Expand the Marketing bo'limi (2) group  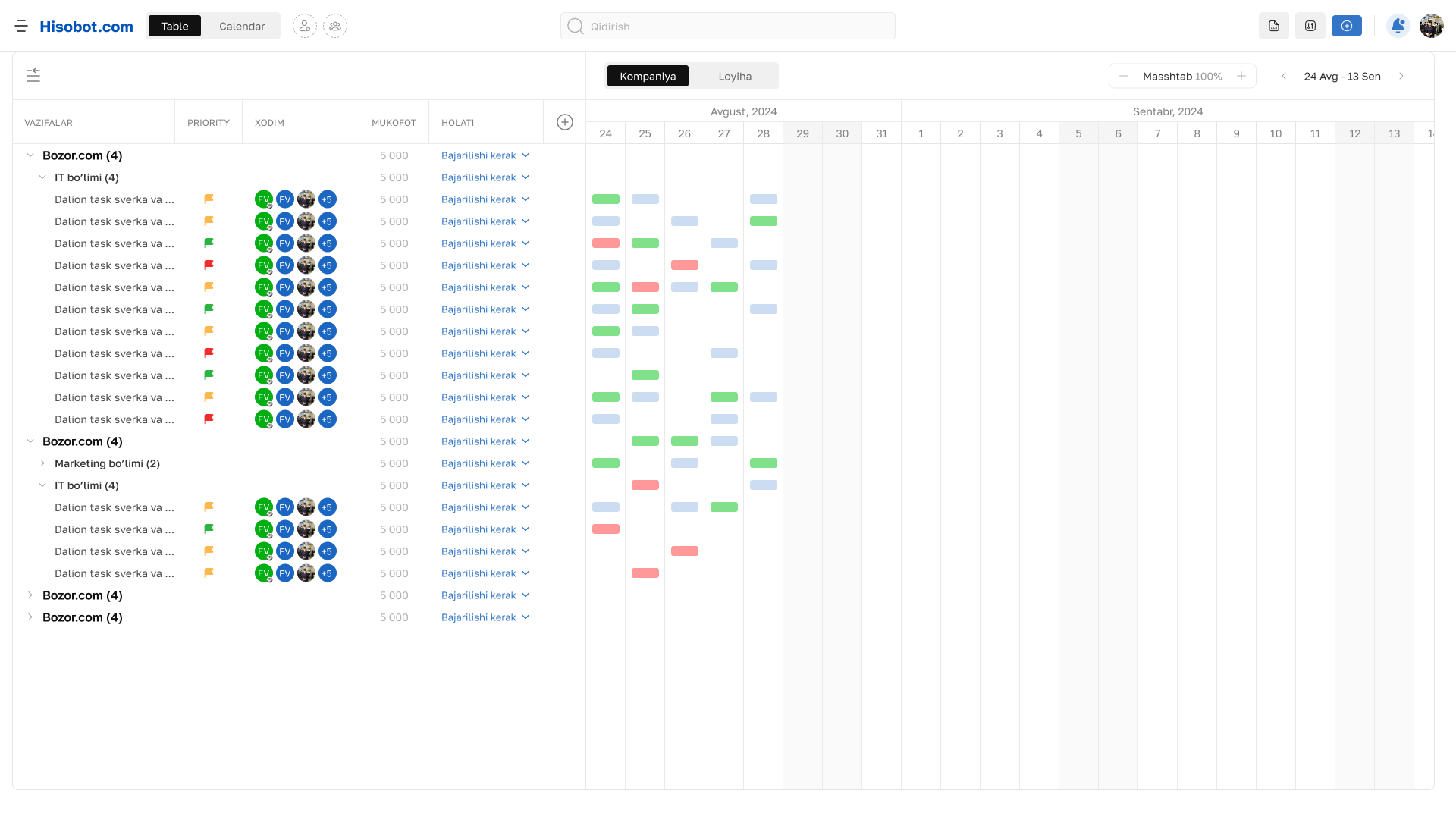(x=42, y=463)
